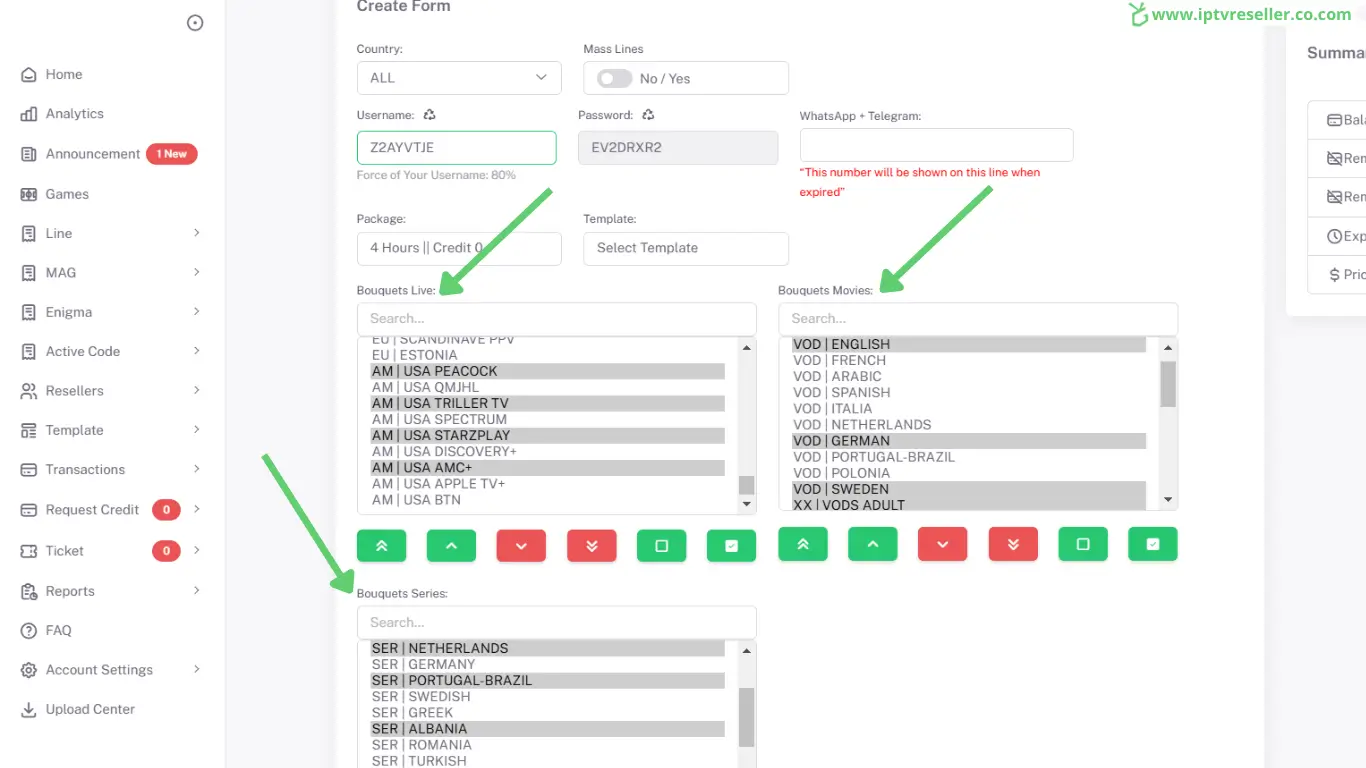The height and width of the screenshot is (768, 1366).
Task: Click the WhatsApp + Telegram input field
Action: point(936,145)
